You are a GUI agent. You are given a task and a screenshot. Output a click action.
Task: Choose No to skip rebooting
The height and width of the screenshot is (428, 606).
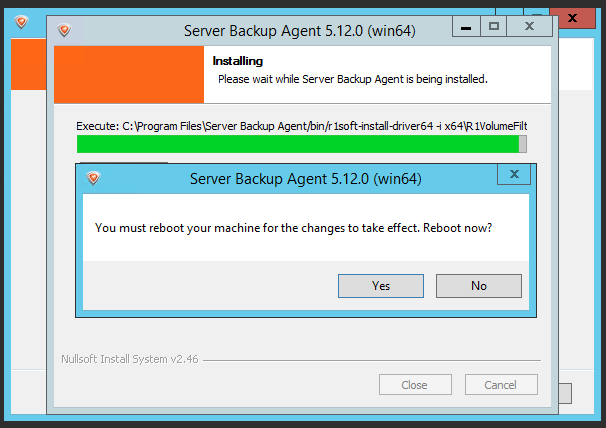tap(479, 286)
